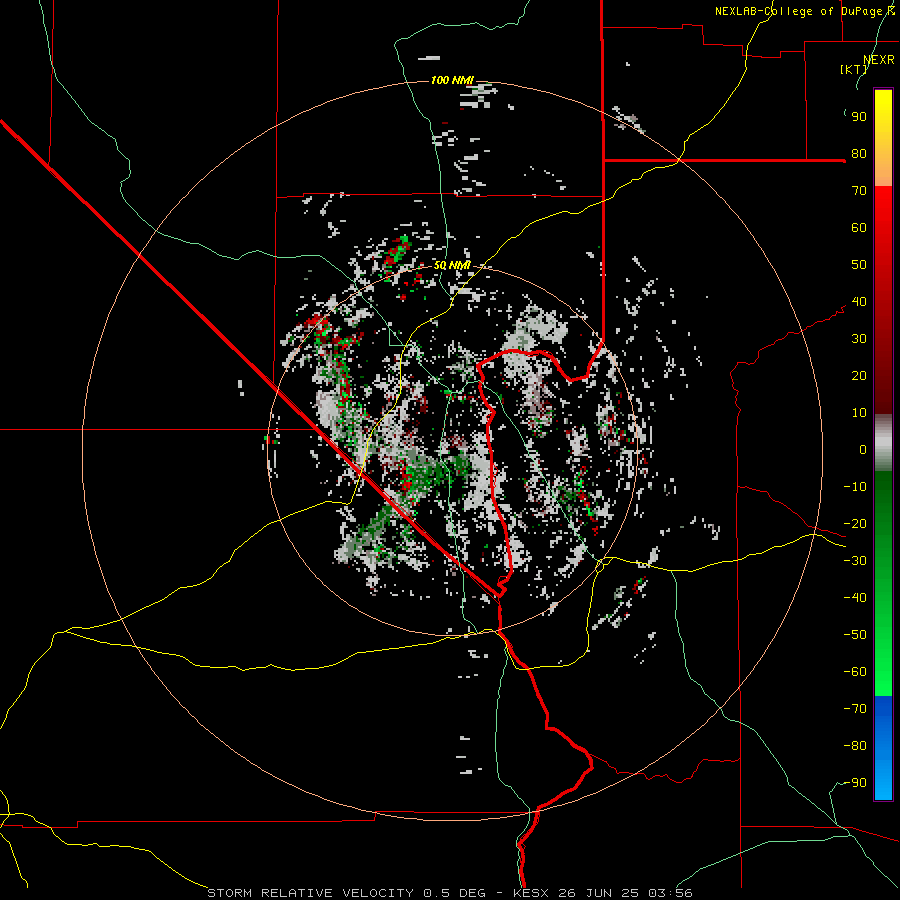Click the KESX station identifier in caption

532,893
